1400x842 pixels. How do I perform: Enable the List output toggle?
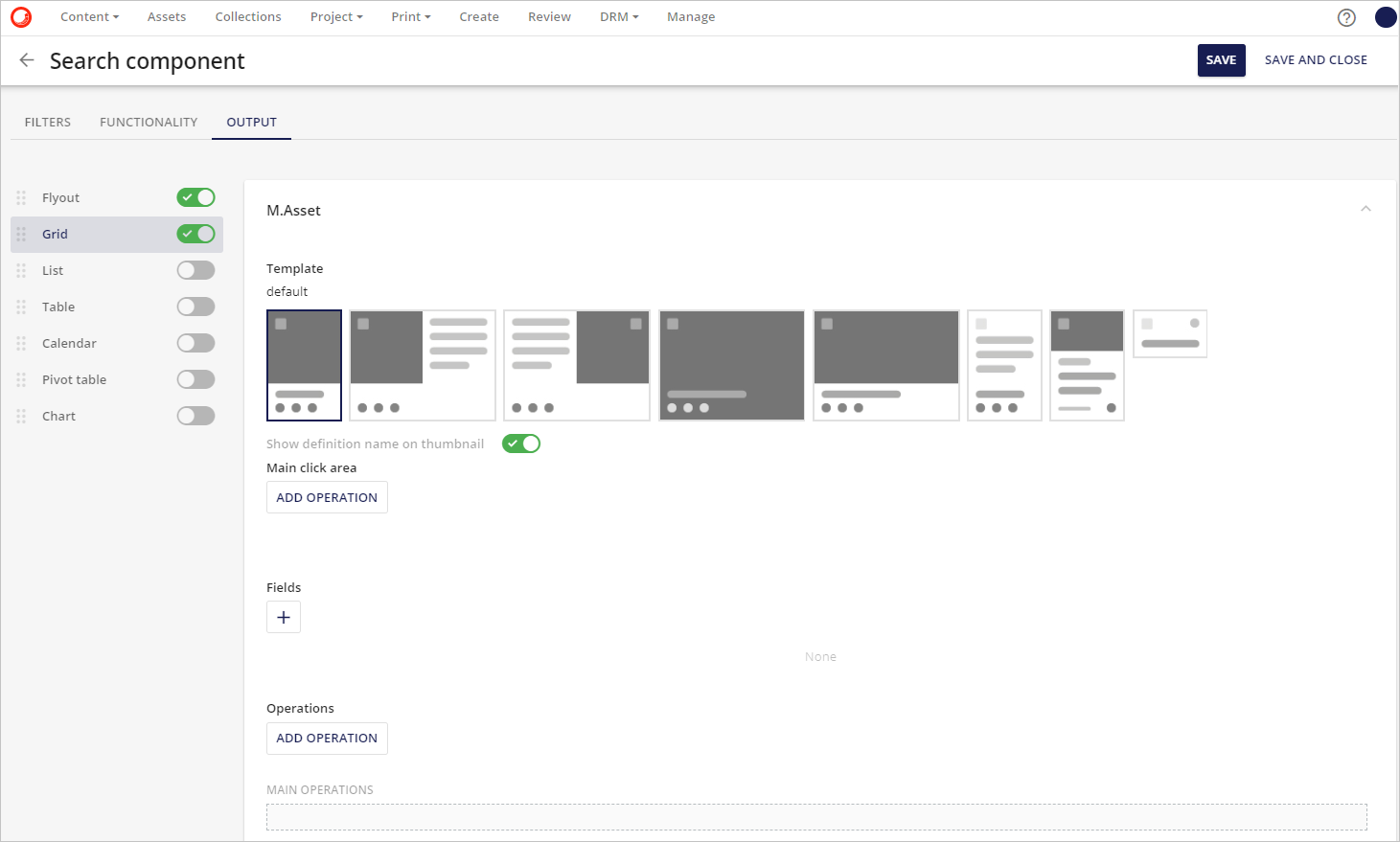tap(195, 270)
